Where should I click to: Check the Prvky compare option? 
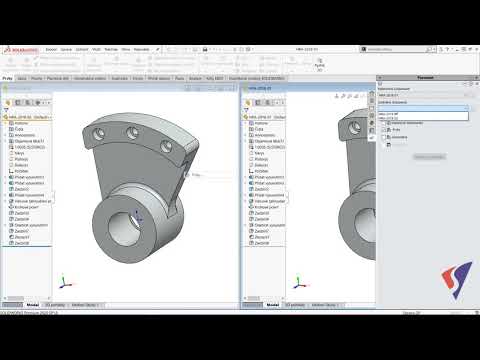(x=384, y=129)
